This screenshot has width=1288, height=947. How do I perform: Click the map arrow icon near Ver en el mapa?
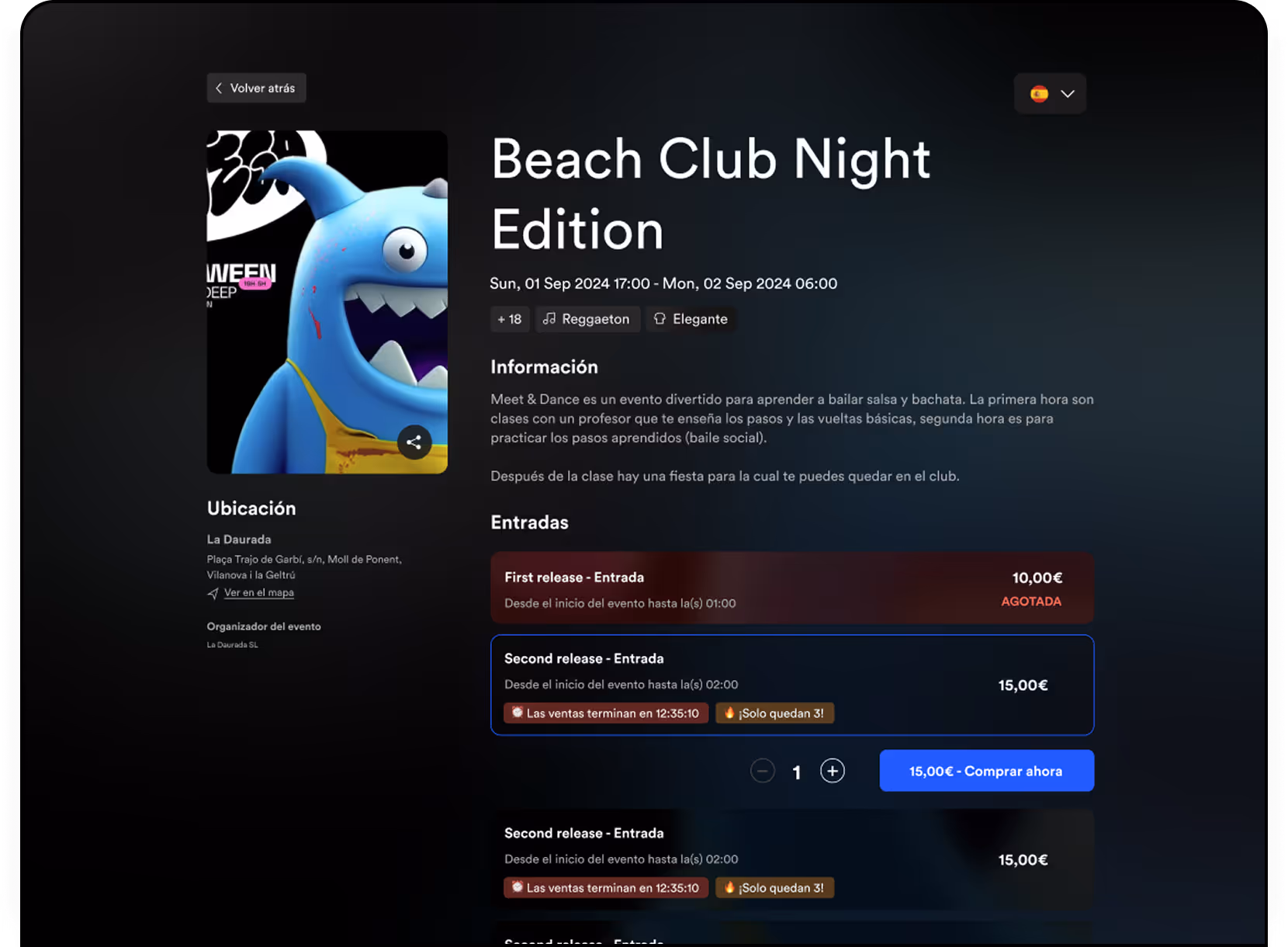(213, 594)
